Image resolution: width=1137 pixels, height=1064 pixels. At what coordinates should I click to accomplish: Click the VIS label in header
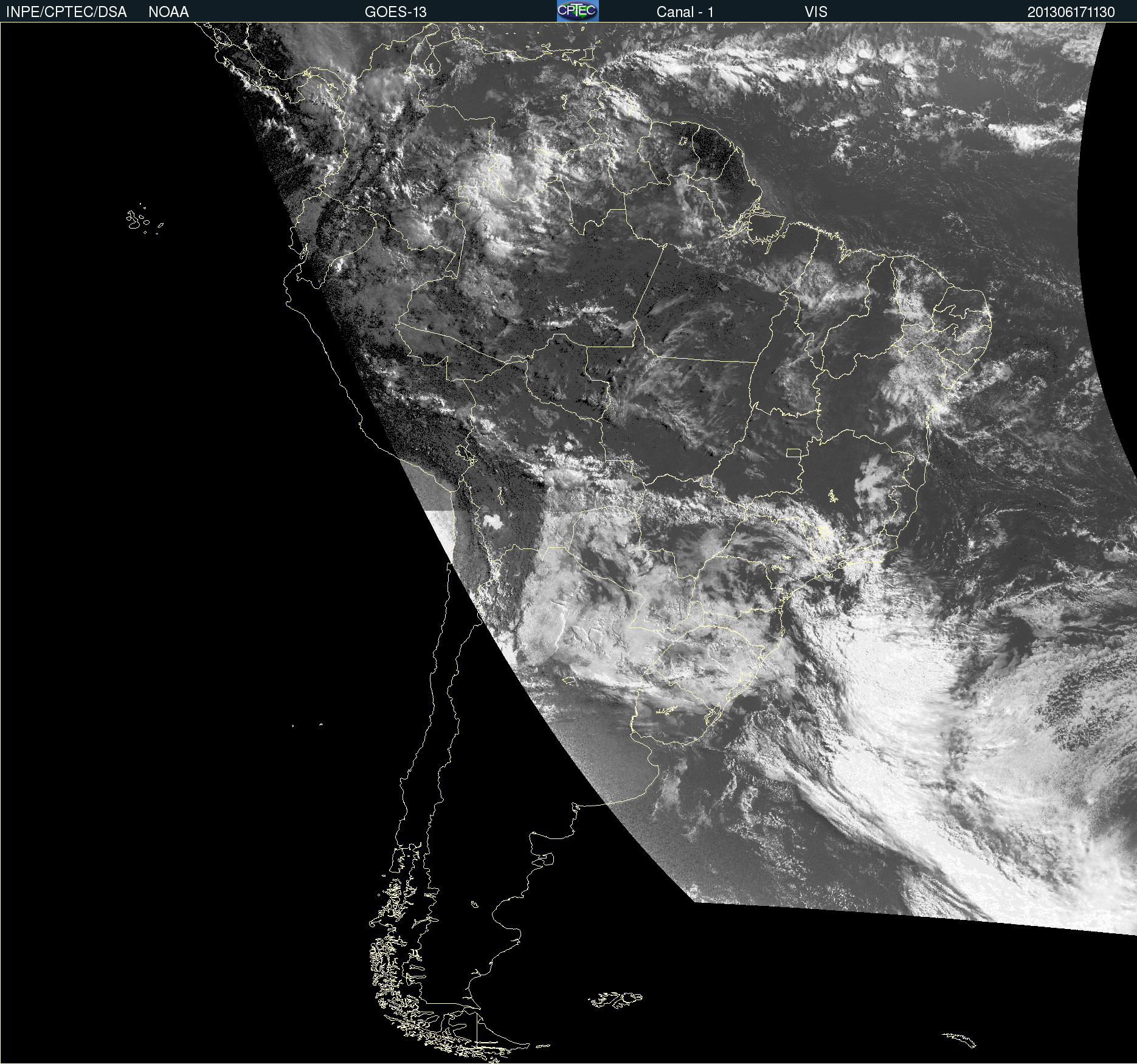(x=816, y=12)
